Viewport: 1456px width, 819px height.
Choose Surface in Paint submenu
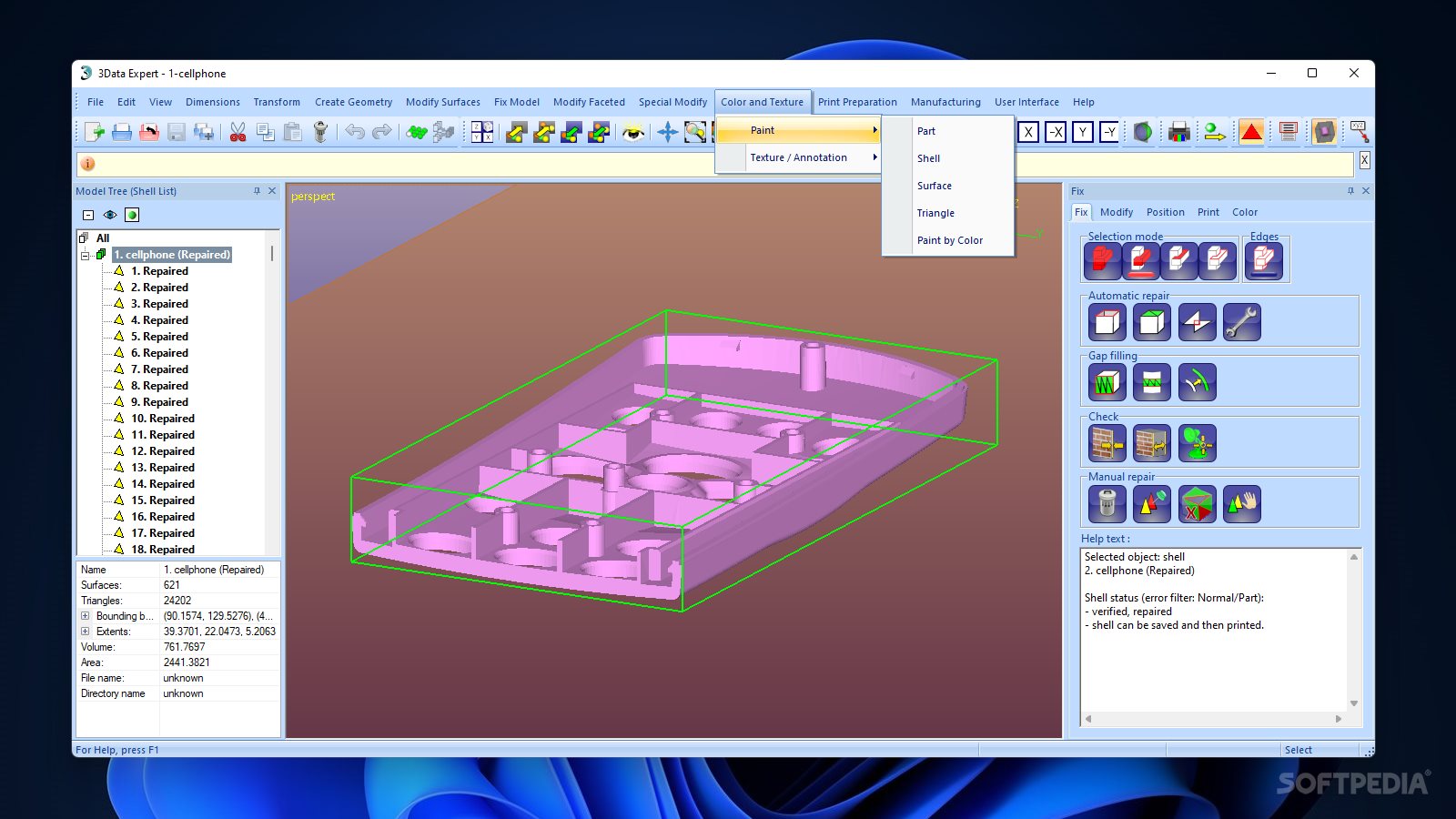pos(949,186)
